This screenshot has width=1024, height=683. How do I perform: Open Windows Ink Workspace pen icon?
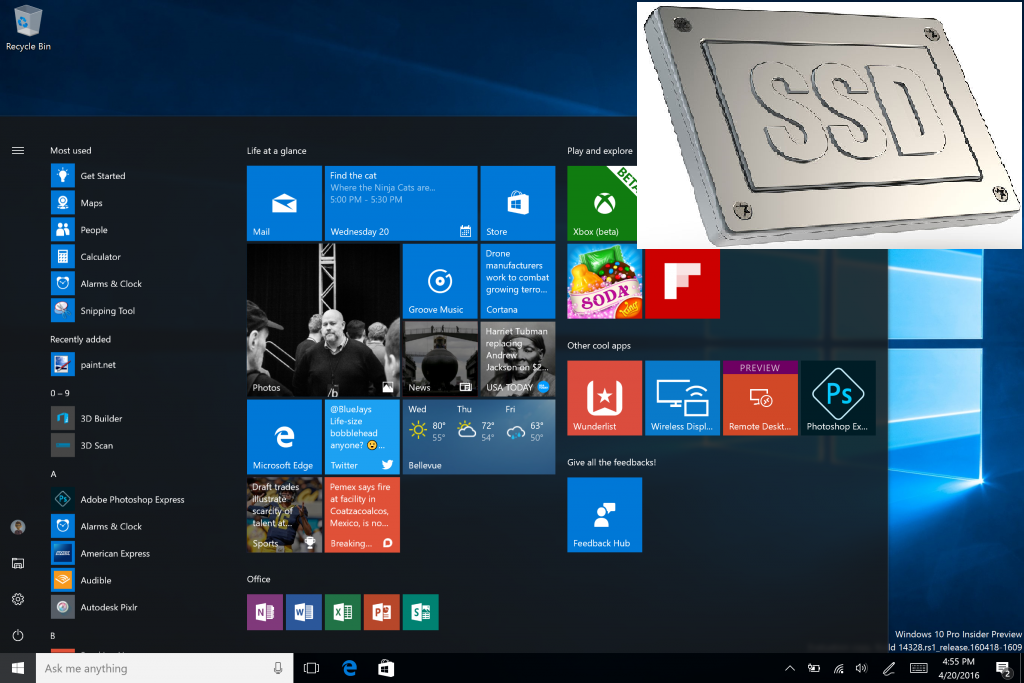[x=889, y=668]
